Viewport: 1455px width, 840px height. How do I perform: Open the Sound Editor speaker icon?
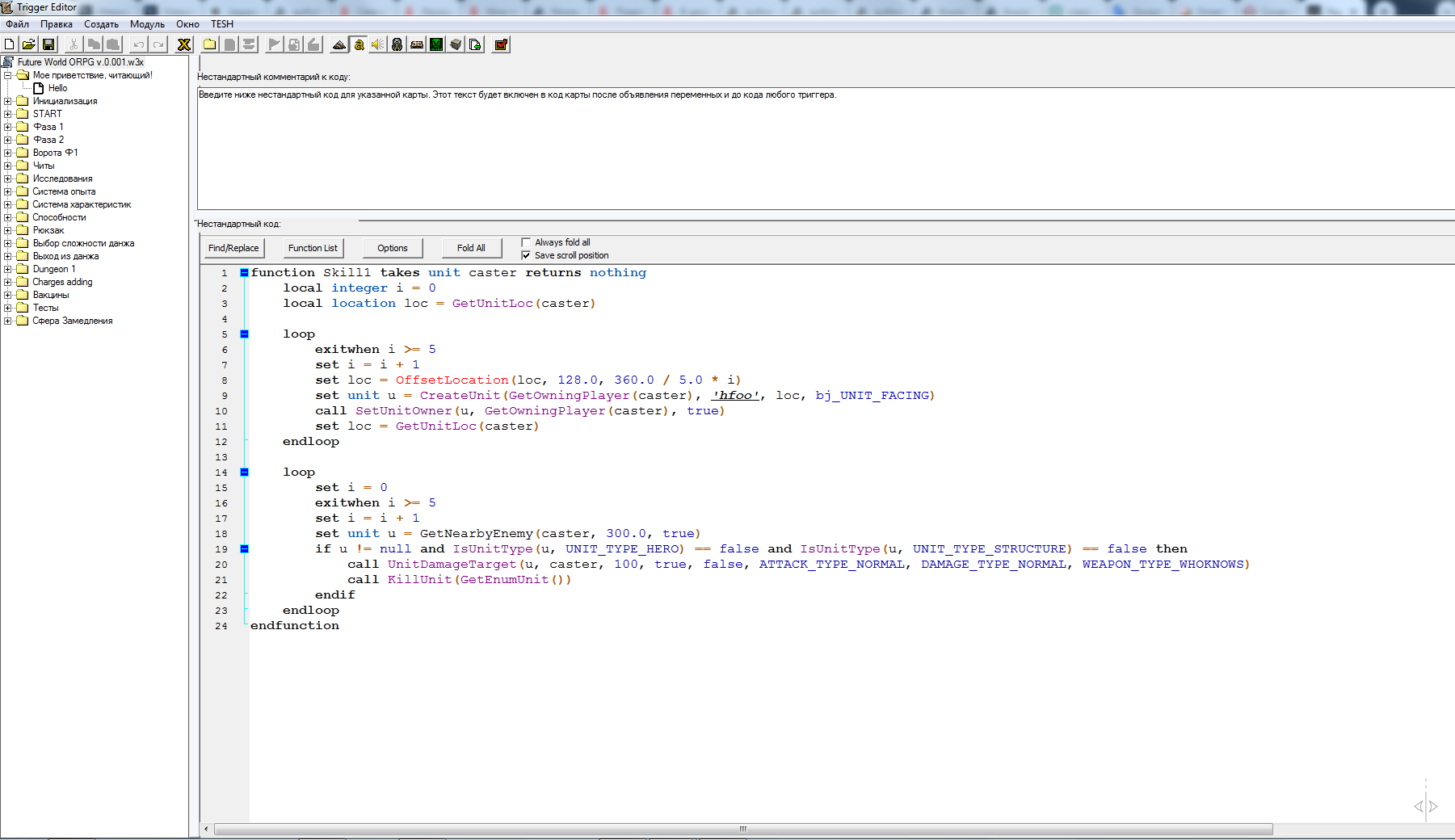(378, 44)
